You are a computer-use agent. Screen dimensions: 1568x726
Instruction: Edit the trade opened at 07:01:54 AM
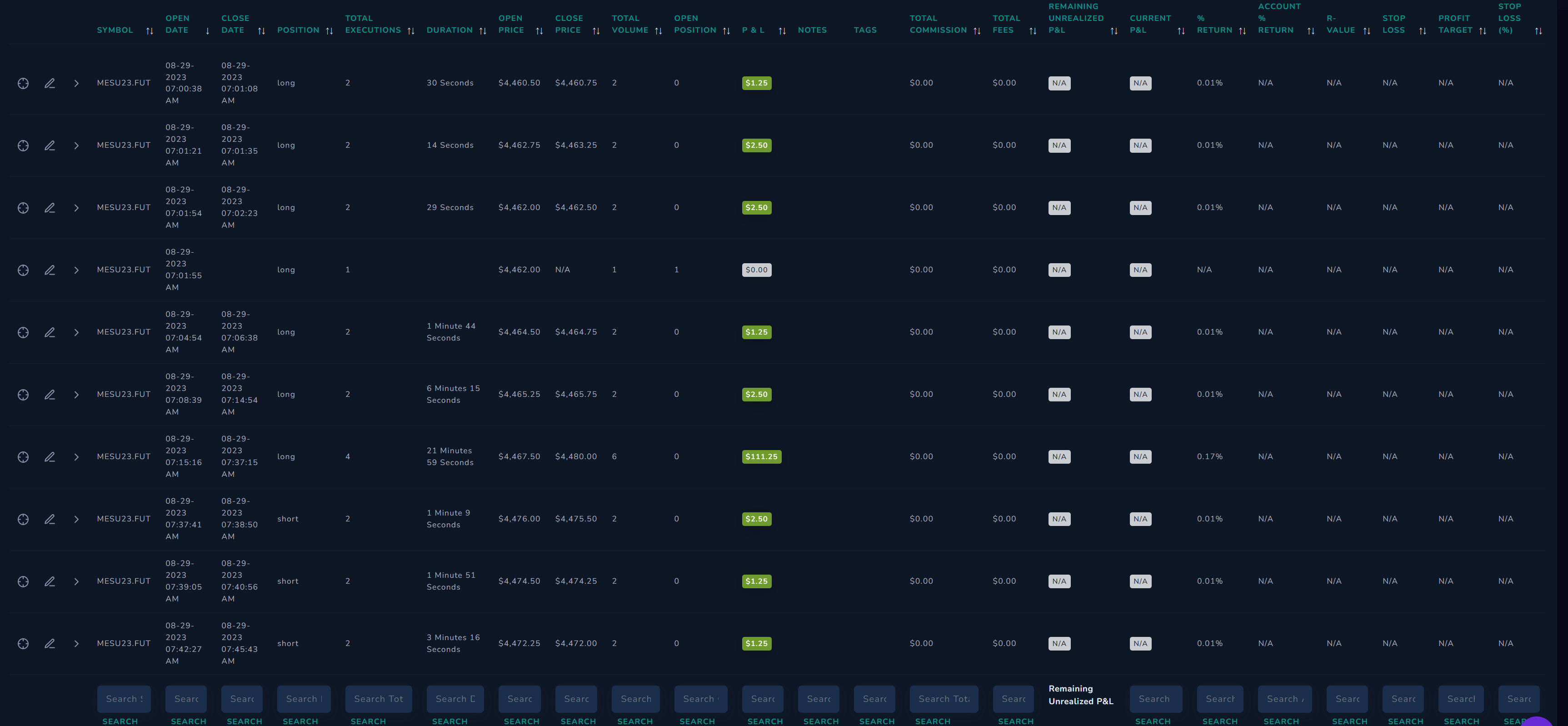coord(50,208)
